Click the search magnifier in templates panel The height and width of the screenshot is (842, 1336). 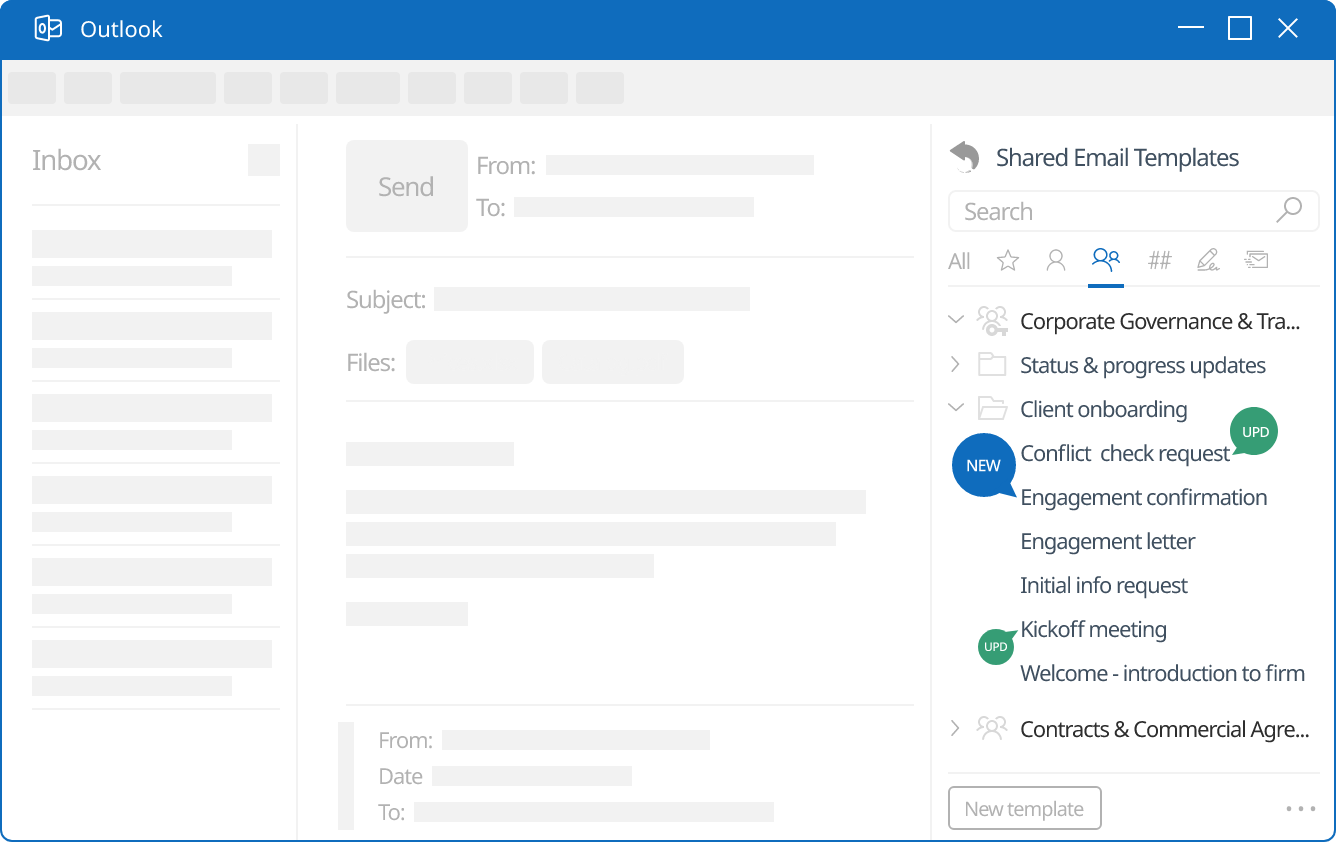tap(1289, 211)
